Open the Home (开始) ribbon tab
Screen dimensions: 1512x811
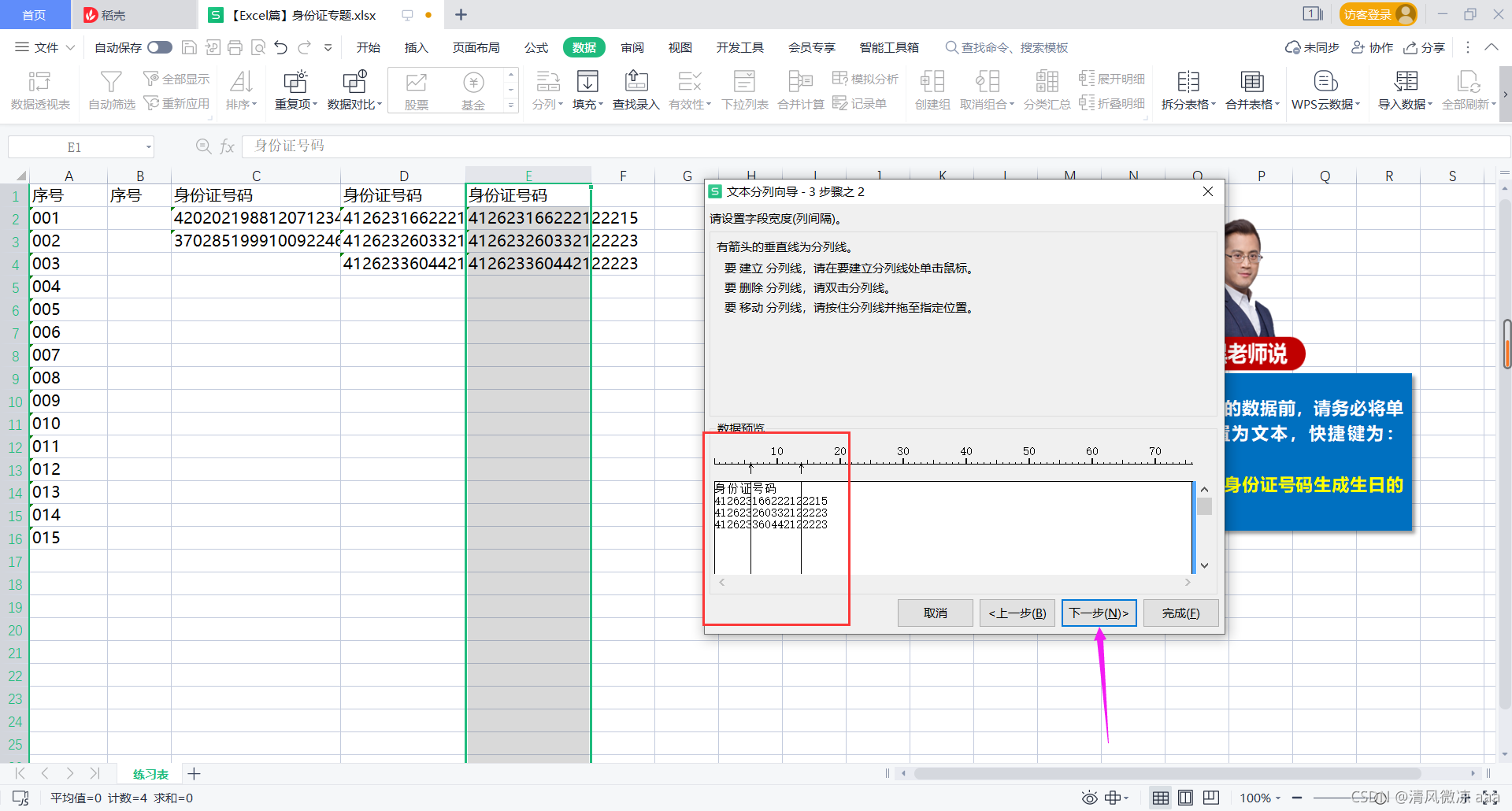[368, 48]
